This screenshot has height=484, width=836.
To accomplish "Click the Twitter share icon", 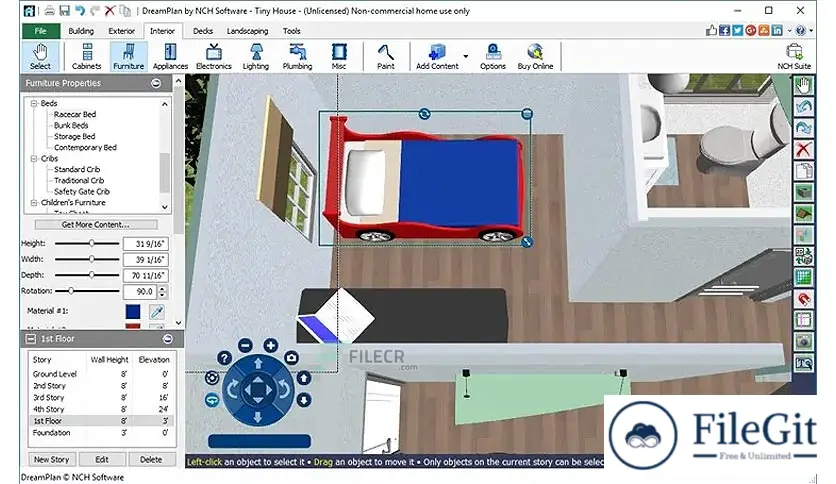I will pos(737,30).
